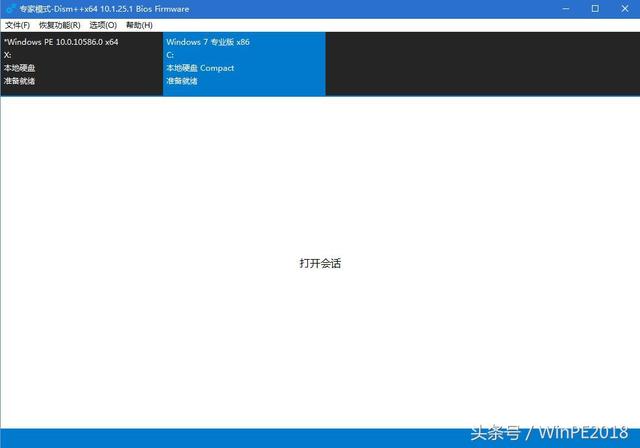Click the 本地硬盘 Compact text
Viewport: 640px width, 448px height.
200,68
